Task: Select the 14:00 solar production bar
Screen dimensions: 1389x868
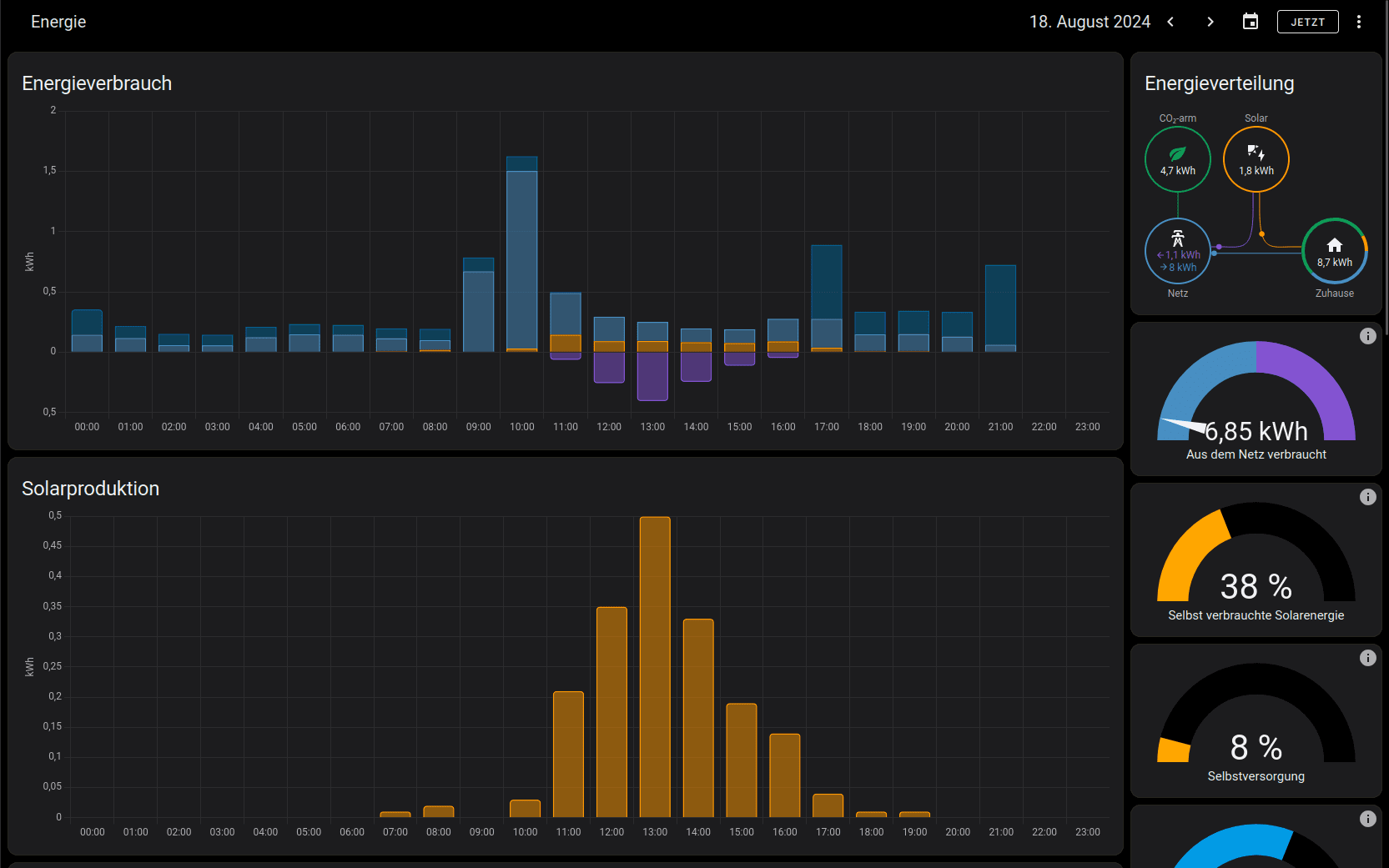Action: click(698, 718)
